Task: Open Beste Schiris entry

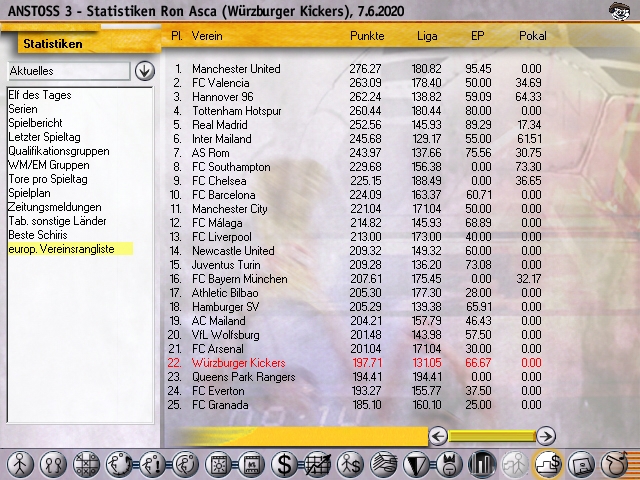Action: [x=38, y=235]
